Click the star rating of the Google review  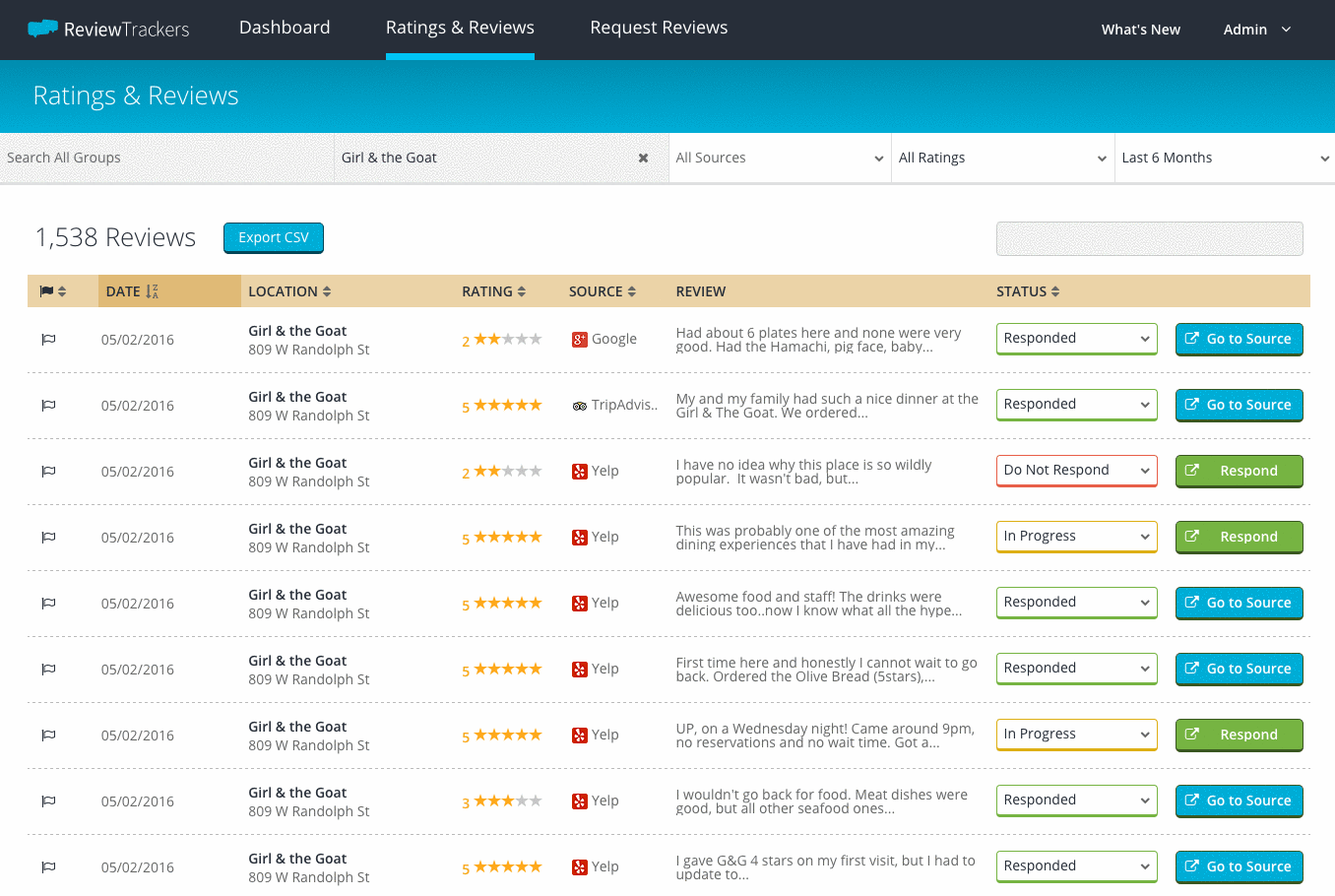508,339
